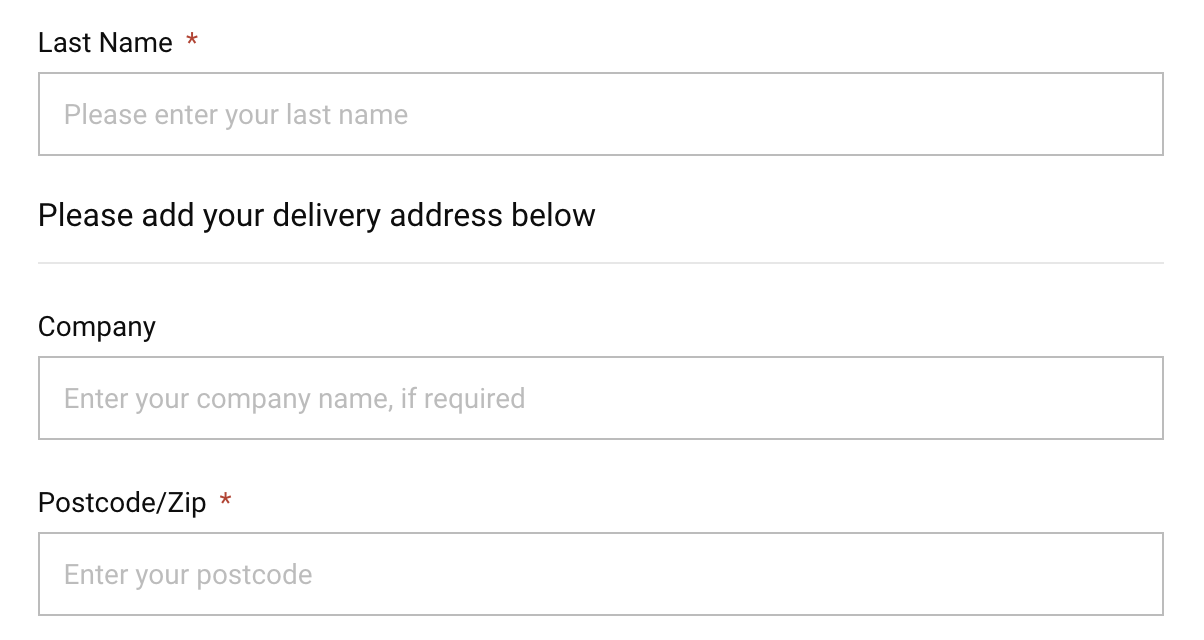Viewport: 1204px width, 640px height.
Task: Click the 'Company' field label
Action: (97, 328)
